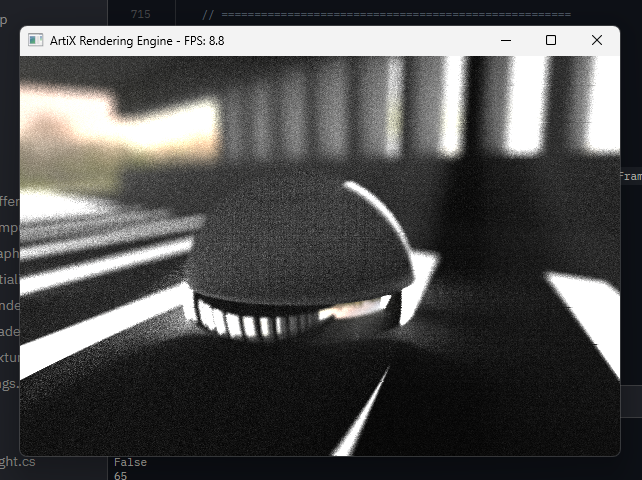This screenshot has height=480, width=642.
Task: Click the '65' output line in console
Action: [120, 475]
